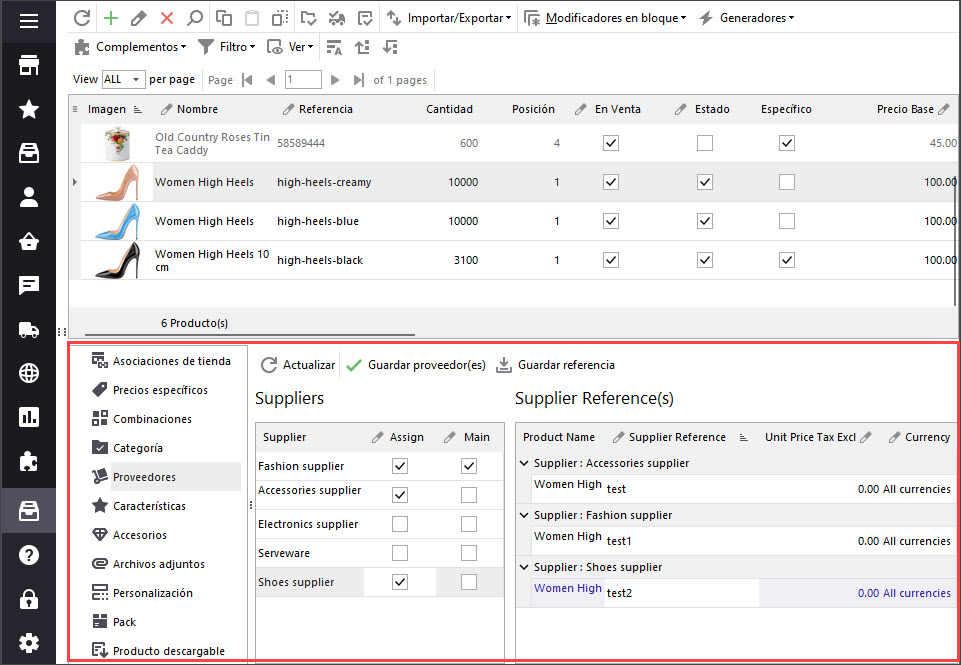Open shipping truck icon in sidebar
Viewport: 961px width, 665px height.
29,330
